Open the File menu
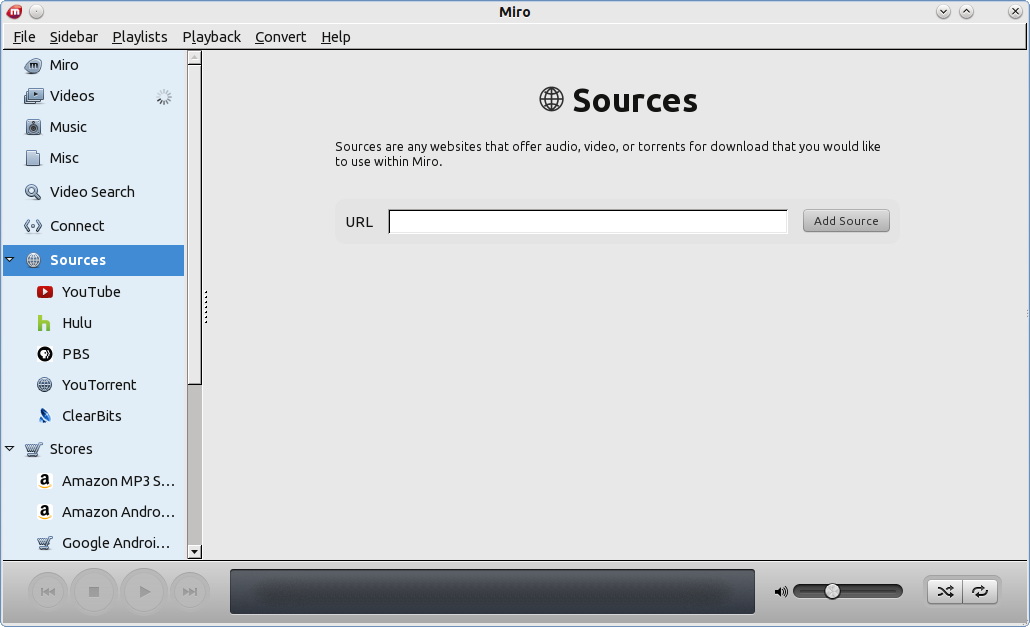 [x=24, y=37]
